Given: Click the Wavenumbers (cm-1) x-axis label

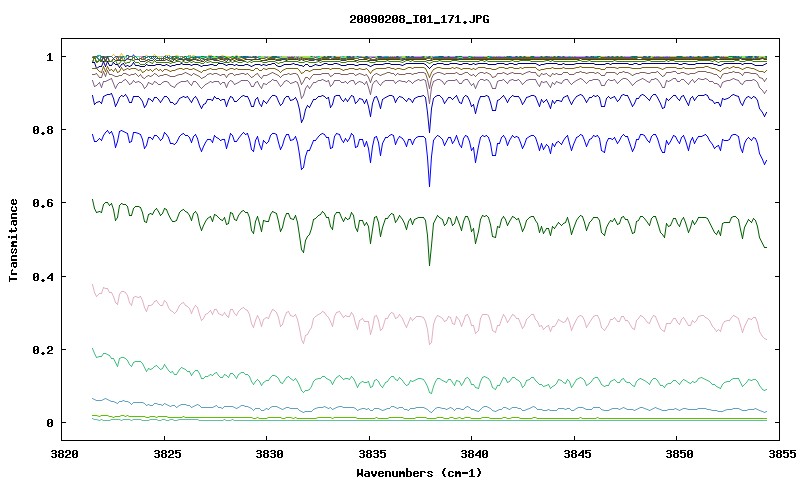Looking at the screenshot, I should pyautogui.click(x=419, y=473).
